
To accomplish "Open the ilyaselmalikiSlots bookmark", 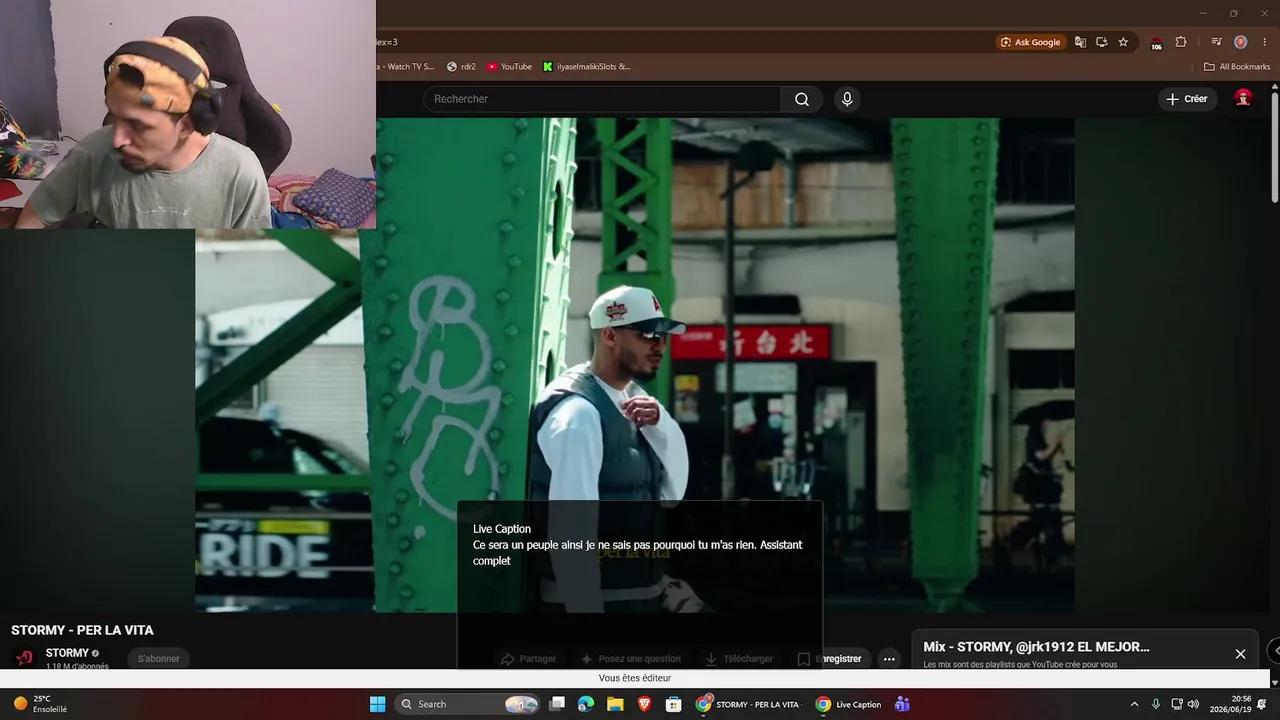I will (x=587, y=67).
